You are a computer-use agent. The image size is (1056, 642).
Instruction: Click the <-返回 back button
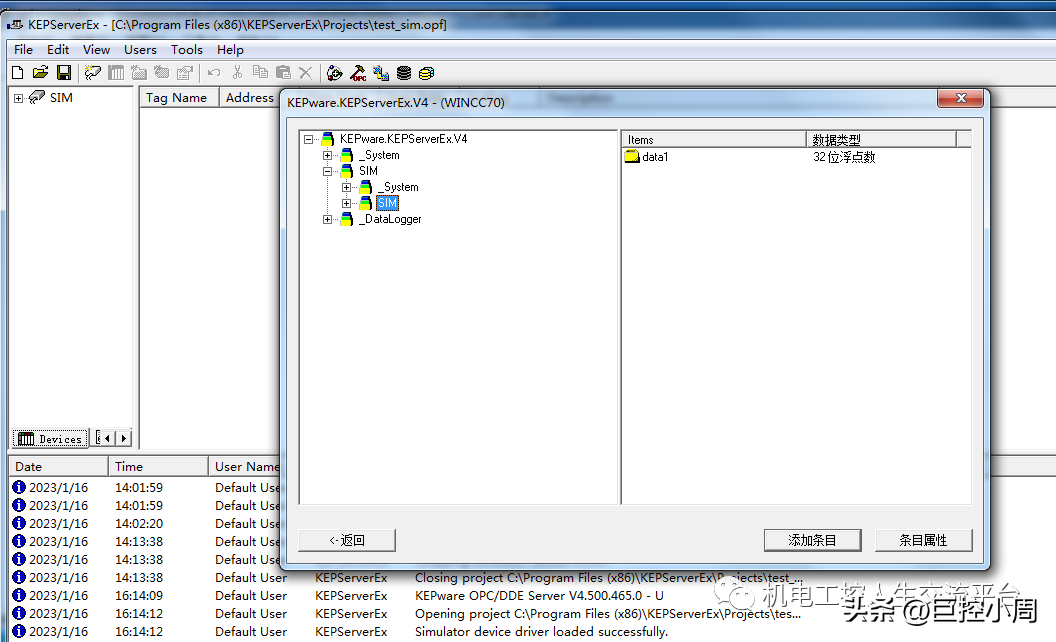[x=347, y=540]
